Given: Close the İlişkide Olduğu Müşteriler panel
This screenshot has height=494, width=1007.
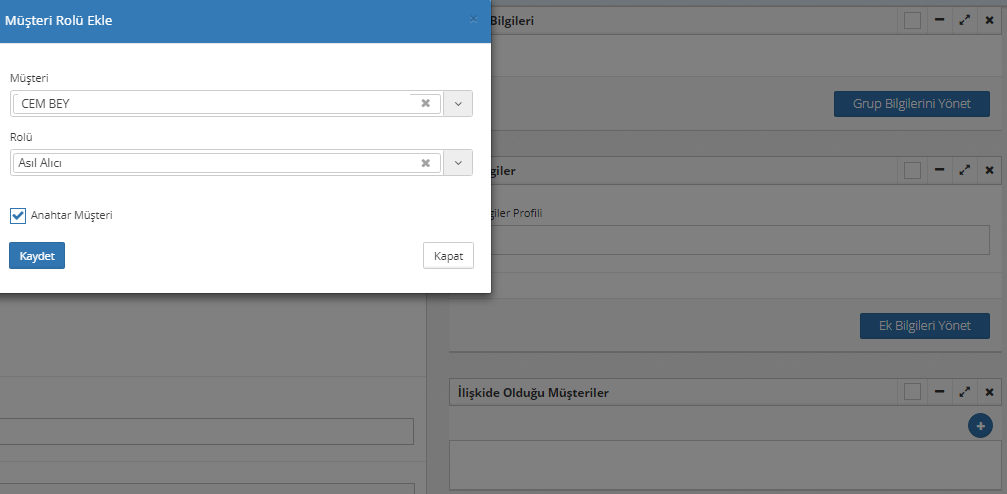Looking at the screenshot, I should tap(989, 392).
